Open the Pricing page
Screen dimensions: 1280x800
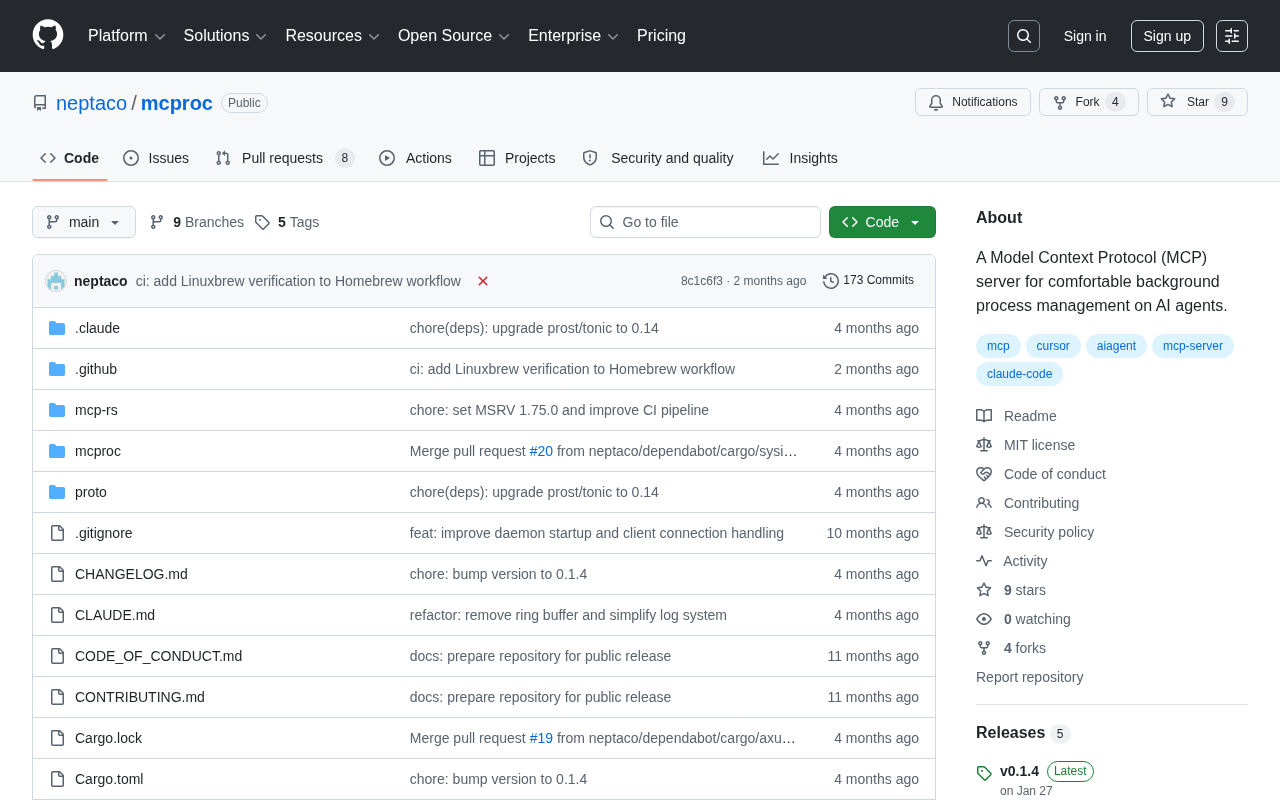(x=661, y=36)
